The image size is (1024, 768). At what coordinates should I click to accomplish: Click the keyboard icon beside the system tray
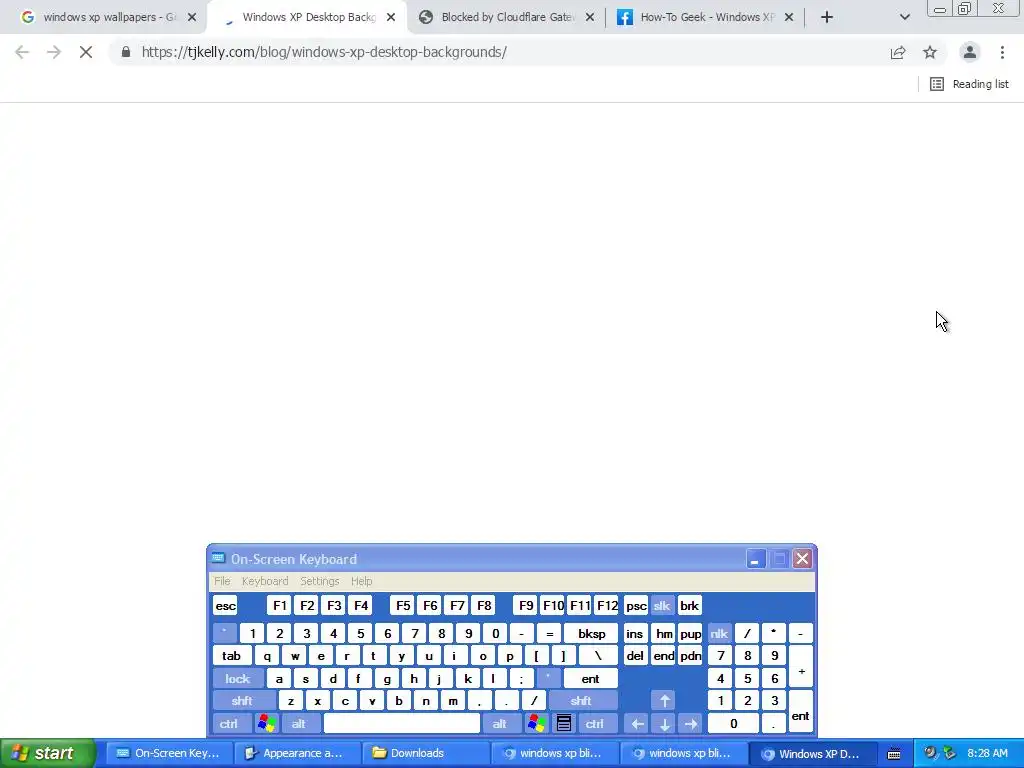click(894, 754)
